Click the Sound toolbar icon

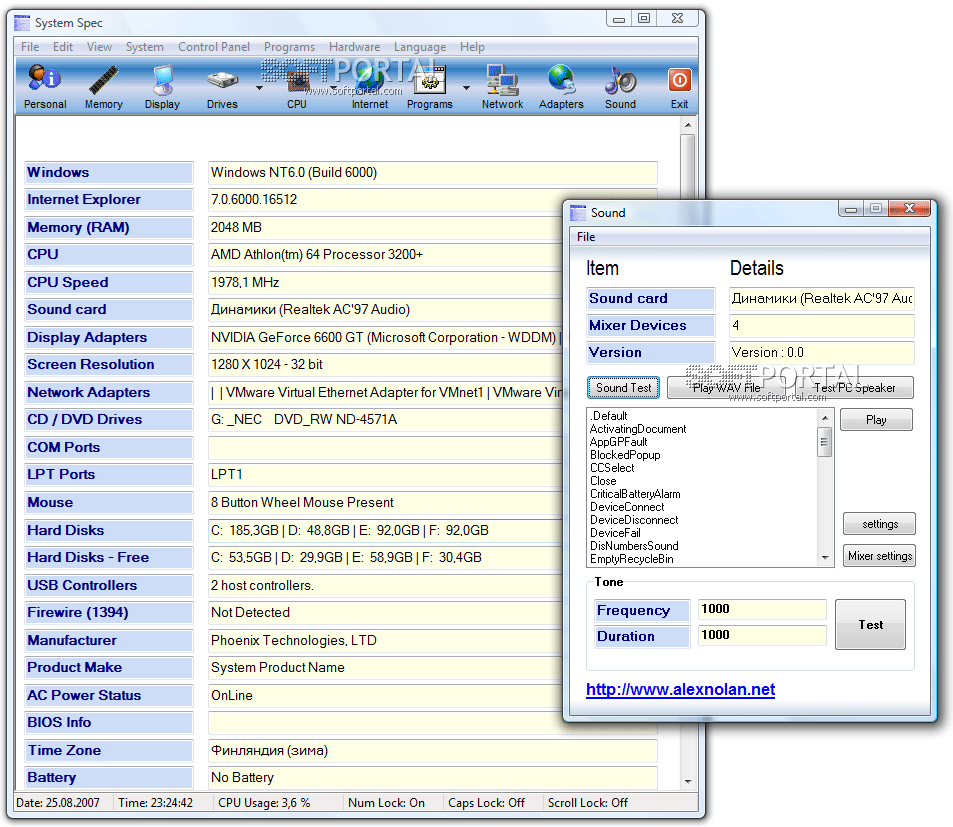pos(620,86)
